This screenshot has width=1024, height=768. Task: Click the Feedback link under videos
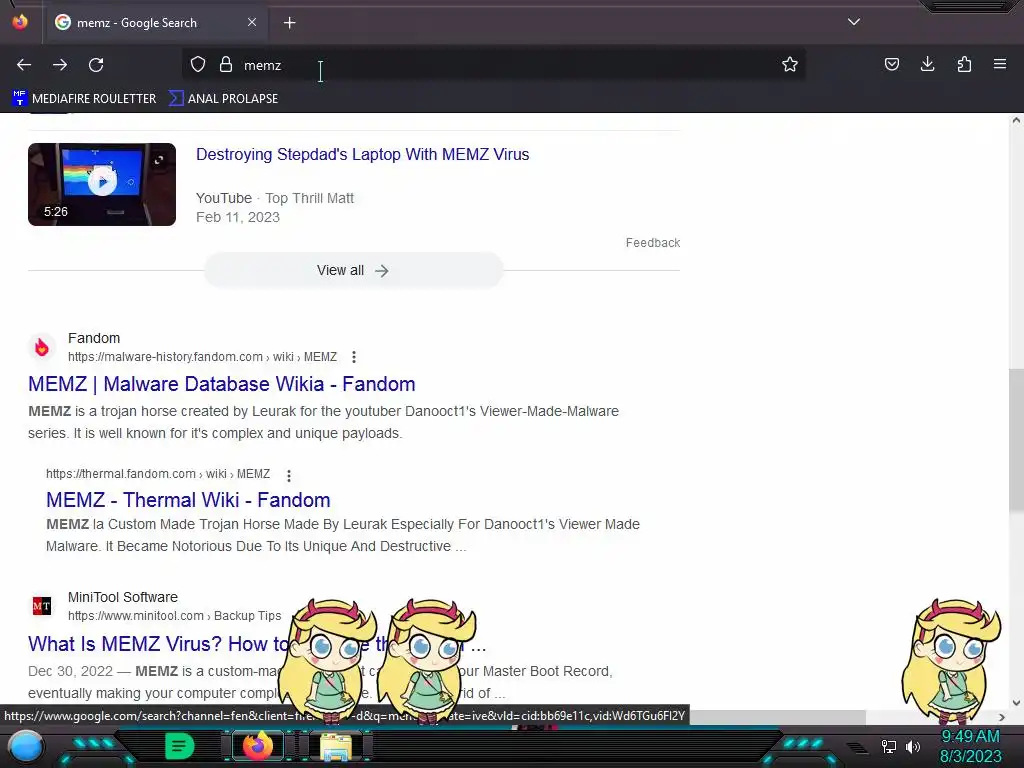click(x=652, y=243)
